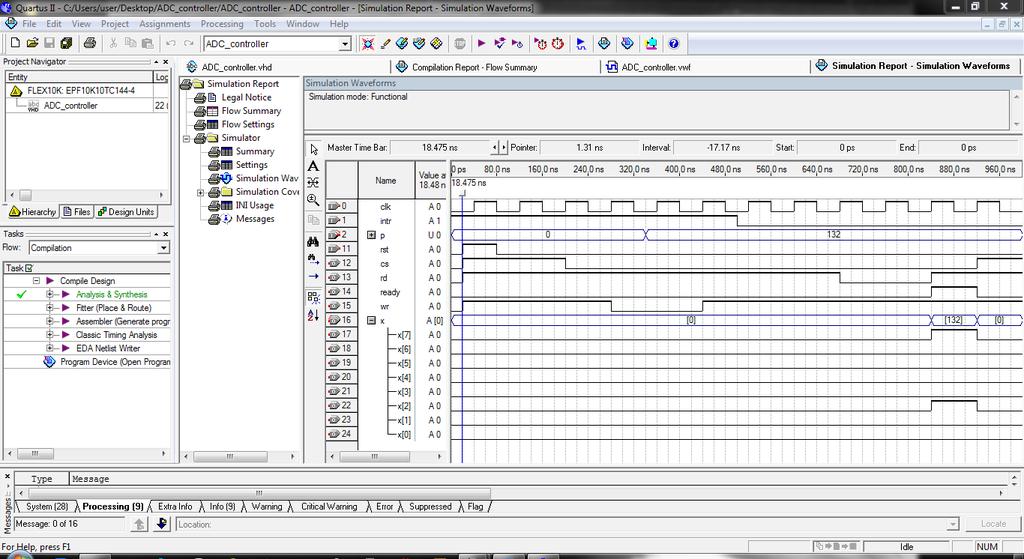1024x559 pixels.
Task: Click the Snap to Grid icon
Action: [x=313, y=298]
